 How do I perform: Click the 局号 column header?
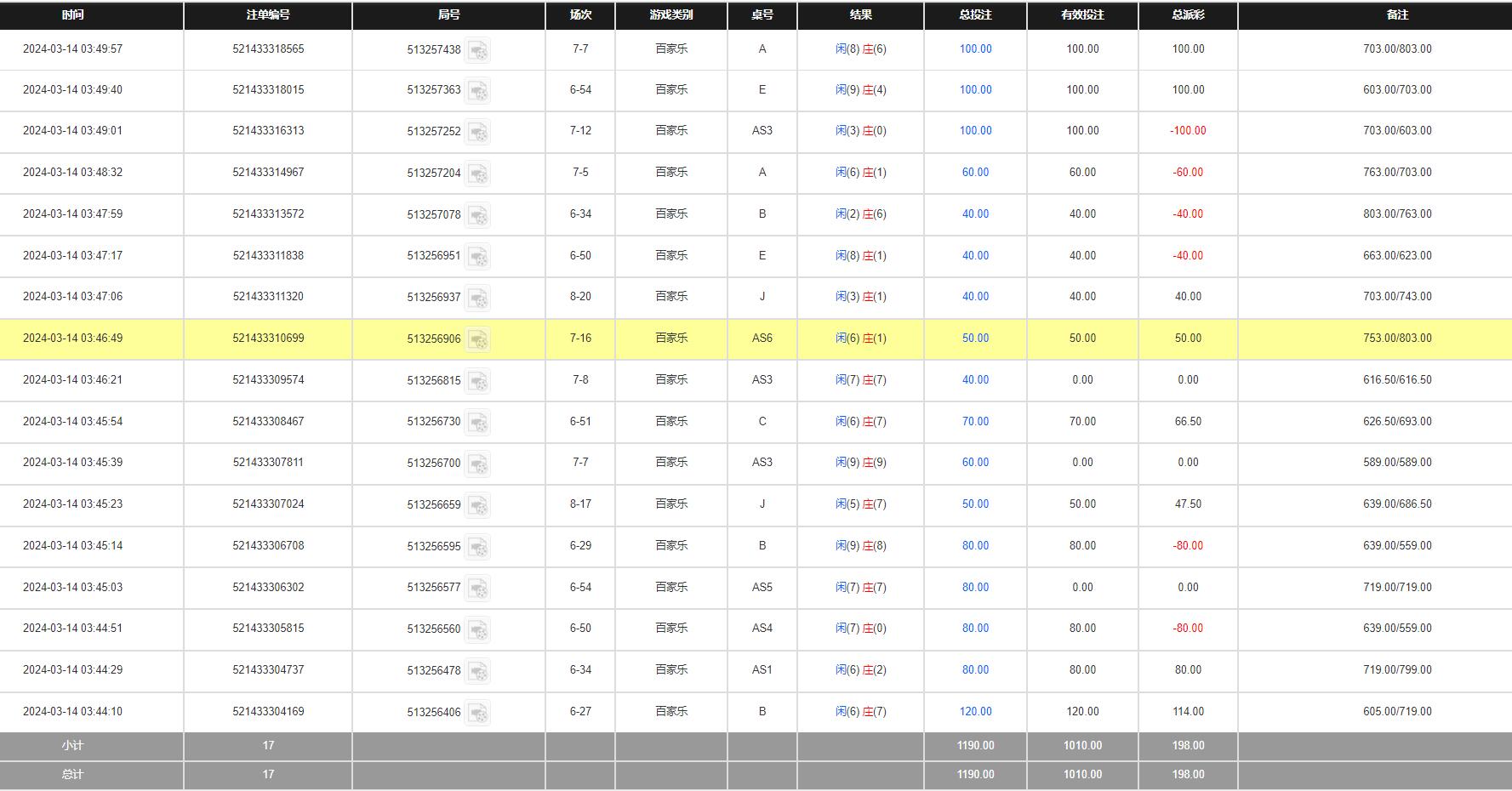point(449,14)
